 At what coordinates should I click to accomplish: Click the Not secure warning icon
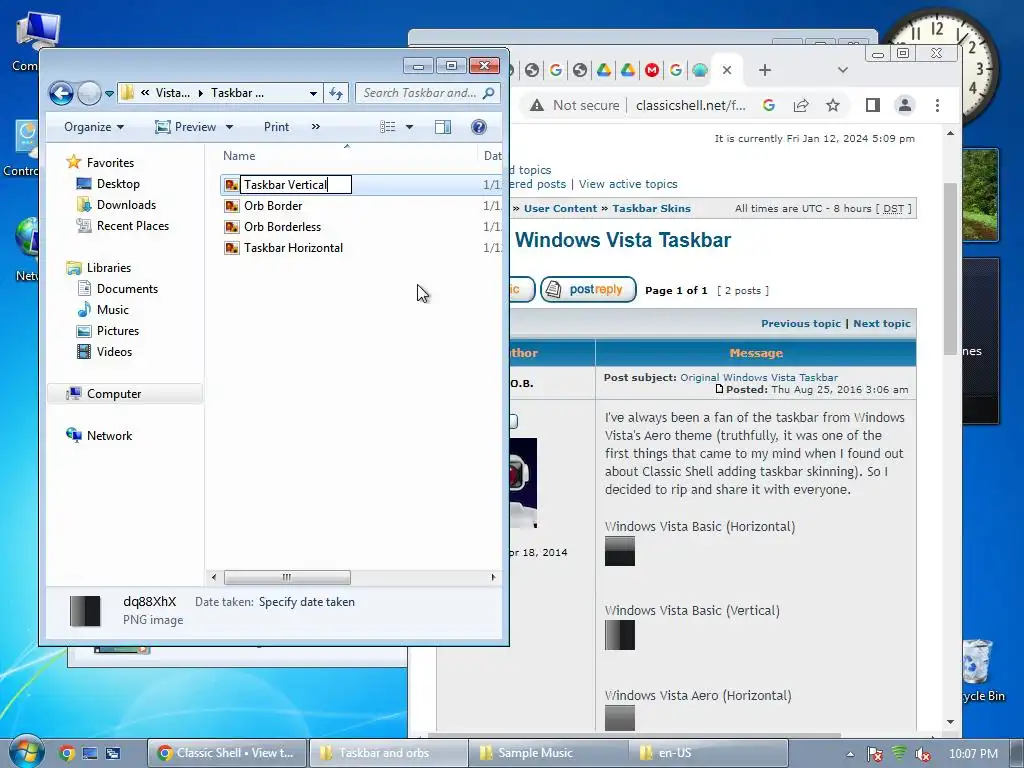point(537,105)
